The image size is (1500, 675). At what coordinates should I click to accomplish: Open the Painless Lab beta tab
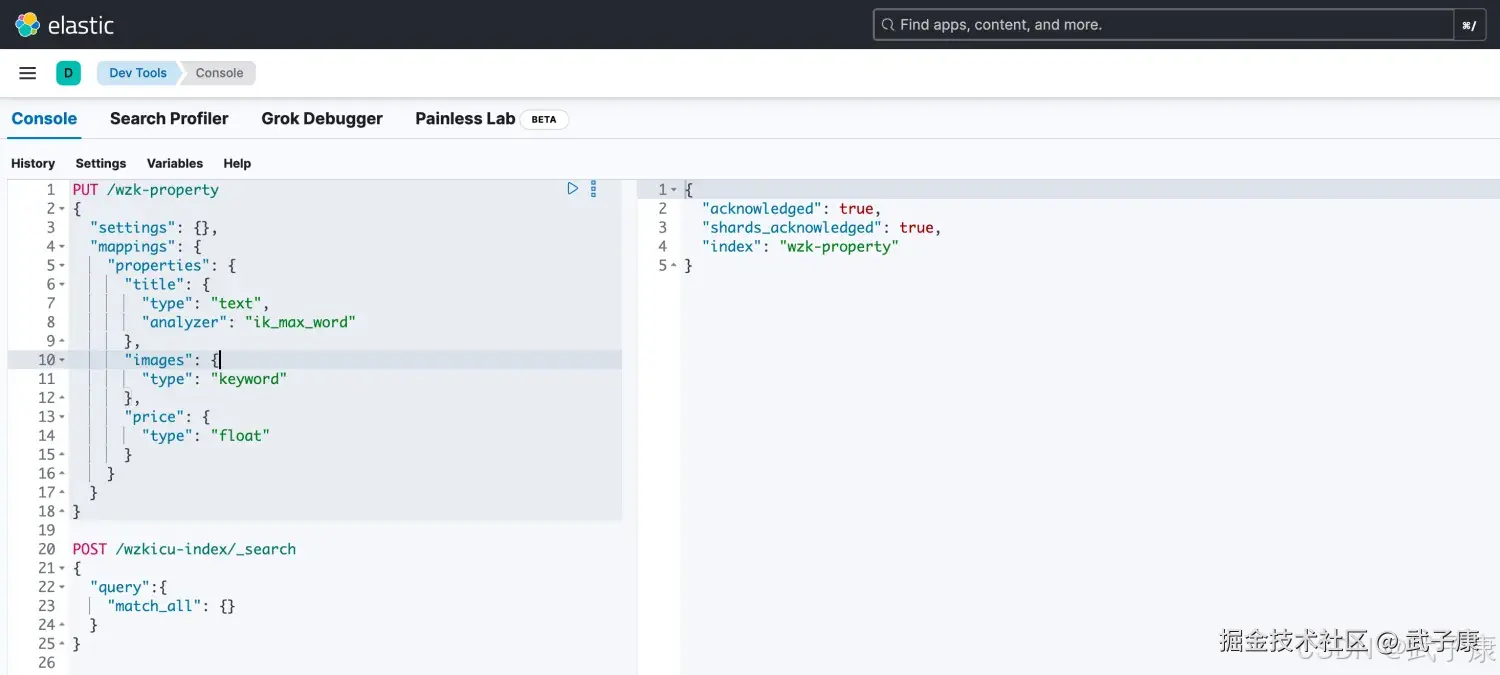click(x=465, y=118)
